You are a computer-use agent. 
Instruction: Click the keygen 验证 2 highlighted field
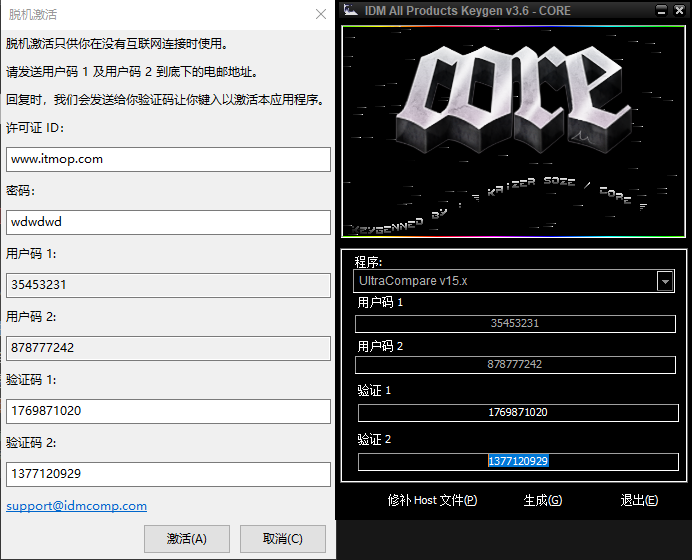click(518, 462)
